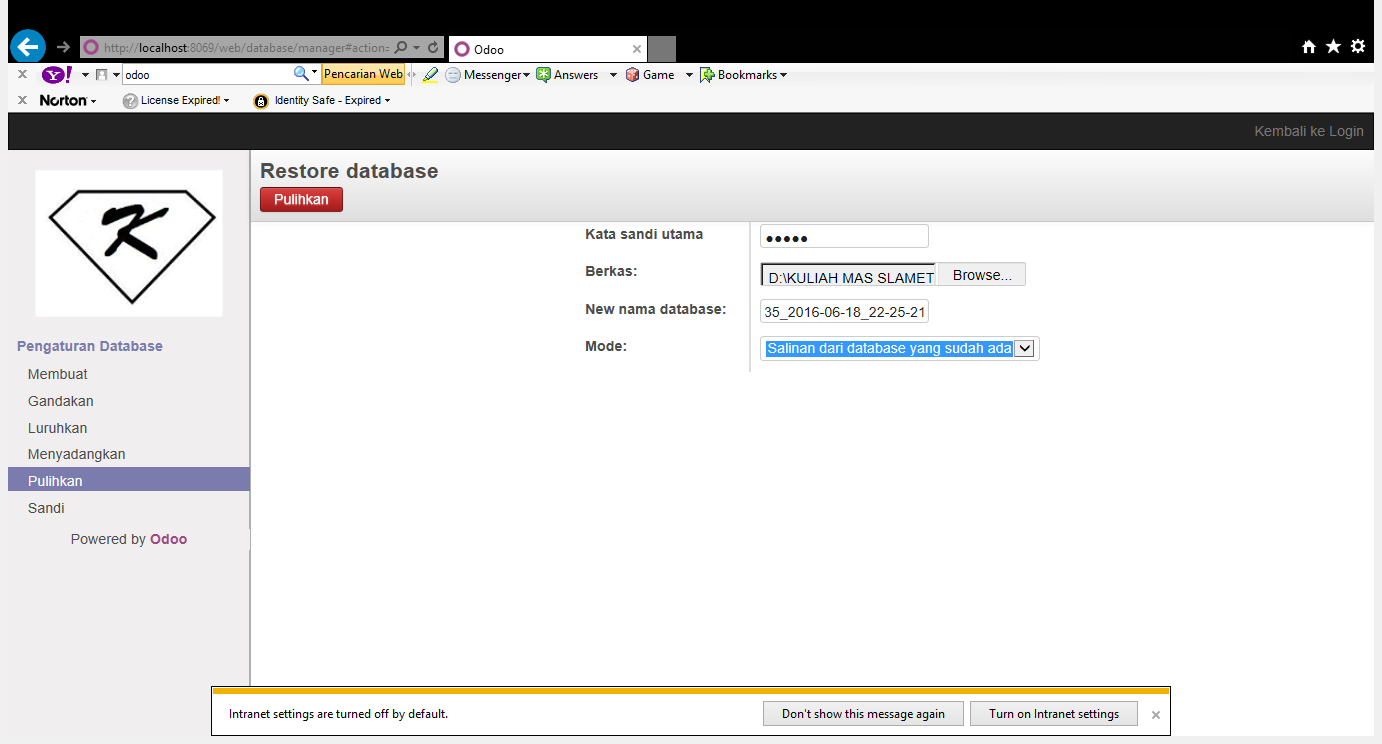This screenshot has width=1382, height=744.
Task: Select Membuat in the database menu
Action: (58, 374)
